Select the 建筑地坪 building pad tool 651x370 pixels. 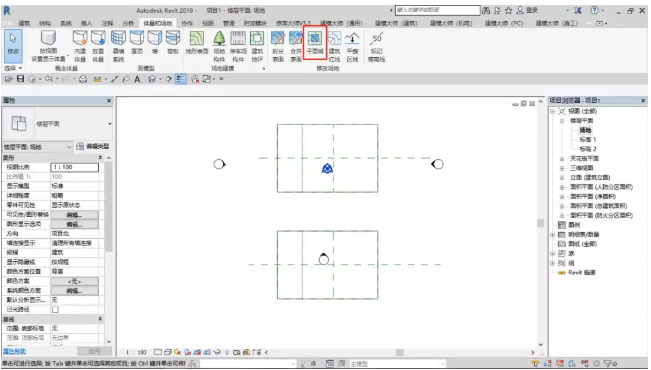coord(257,46)
